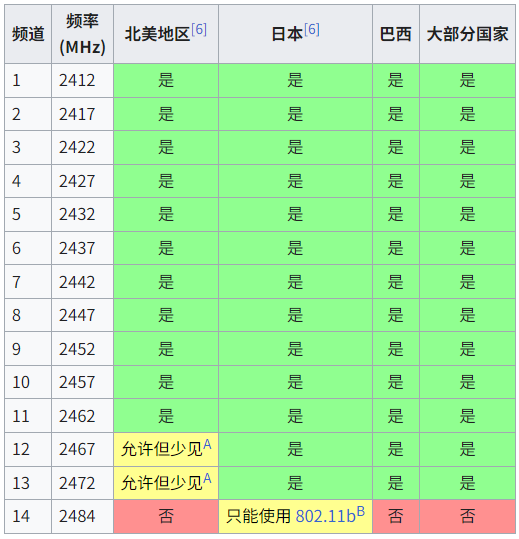Click frequency cell 2442
Screen dimensions: 519x539
coord(82,282)
